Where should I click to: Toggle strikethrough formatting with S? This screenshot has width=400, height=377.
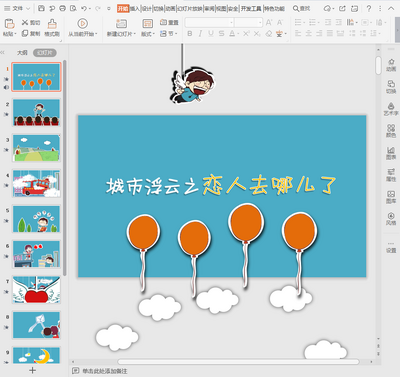[221, 34]
